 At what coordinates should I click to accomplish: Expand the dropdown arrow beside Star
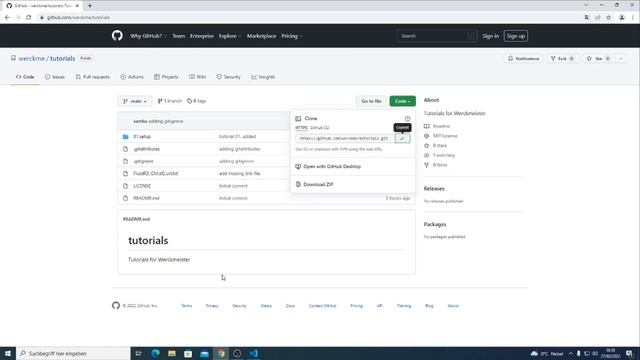(621, 59)
